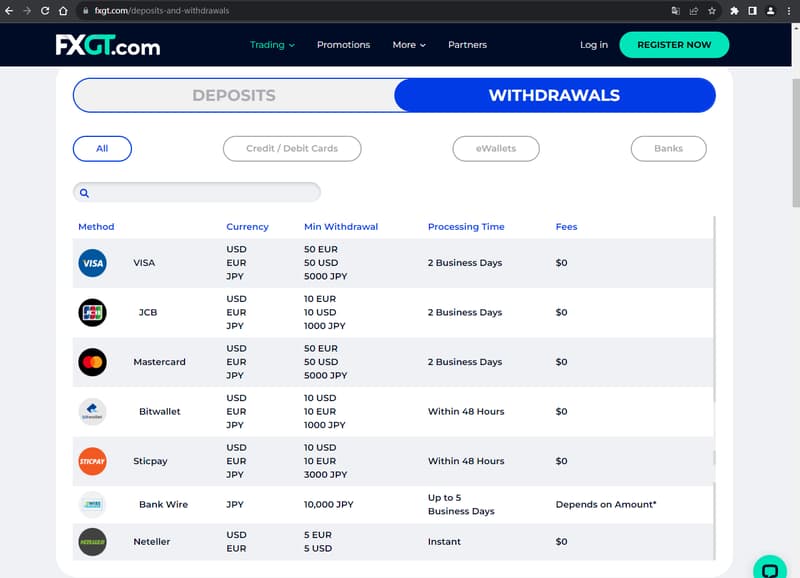This screenshot has height=578, width=800.
Task: Click the Neteller logo icon
Action: [x=92, y=542]
